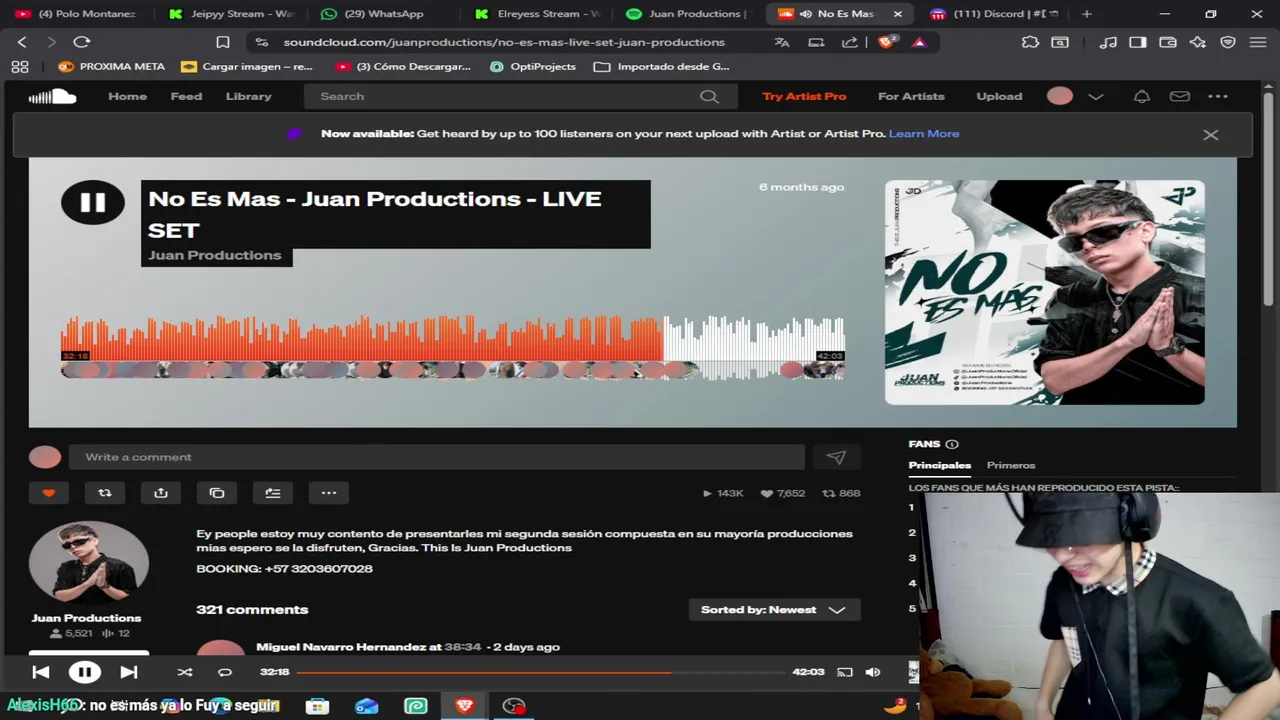Screen dimensions: 1280x720
Task: Focus the SoundCloud Search field
Action: tap(520, 96)
